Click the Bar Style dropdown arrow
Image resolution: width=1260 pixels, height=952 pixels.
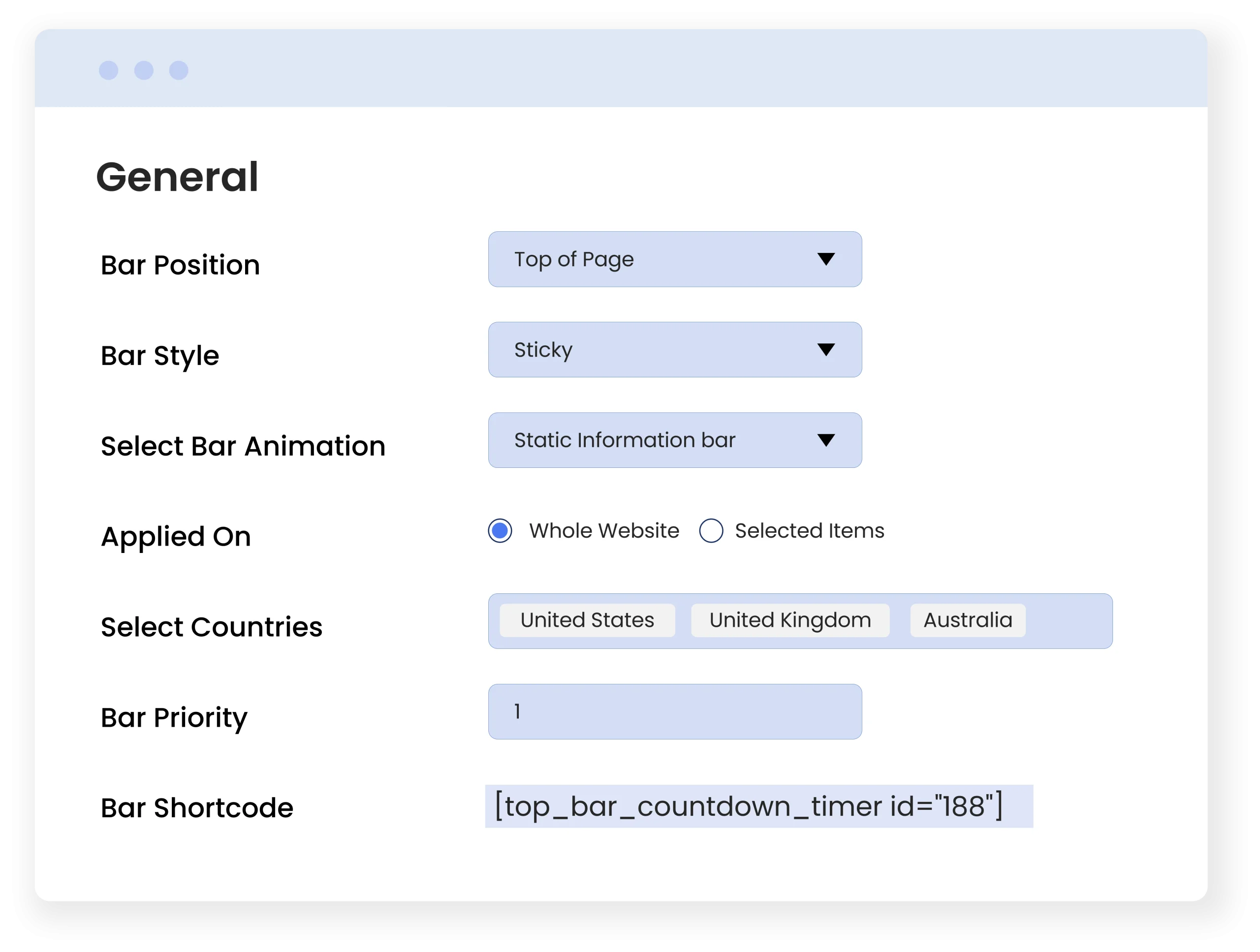point(825,350)
